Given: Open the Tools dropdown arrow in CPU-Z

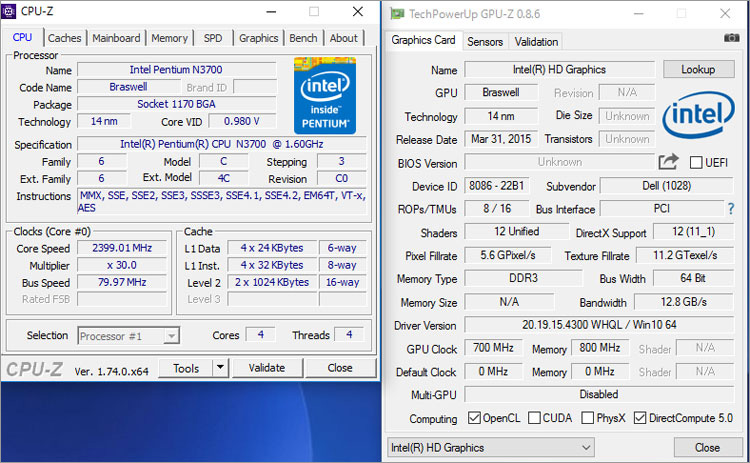Looking at the screenshot, I should (x=220, y=368).
